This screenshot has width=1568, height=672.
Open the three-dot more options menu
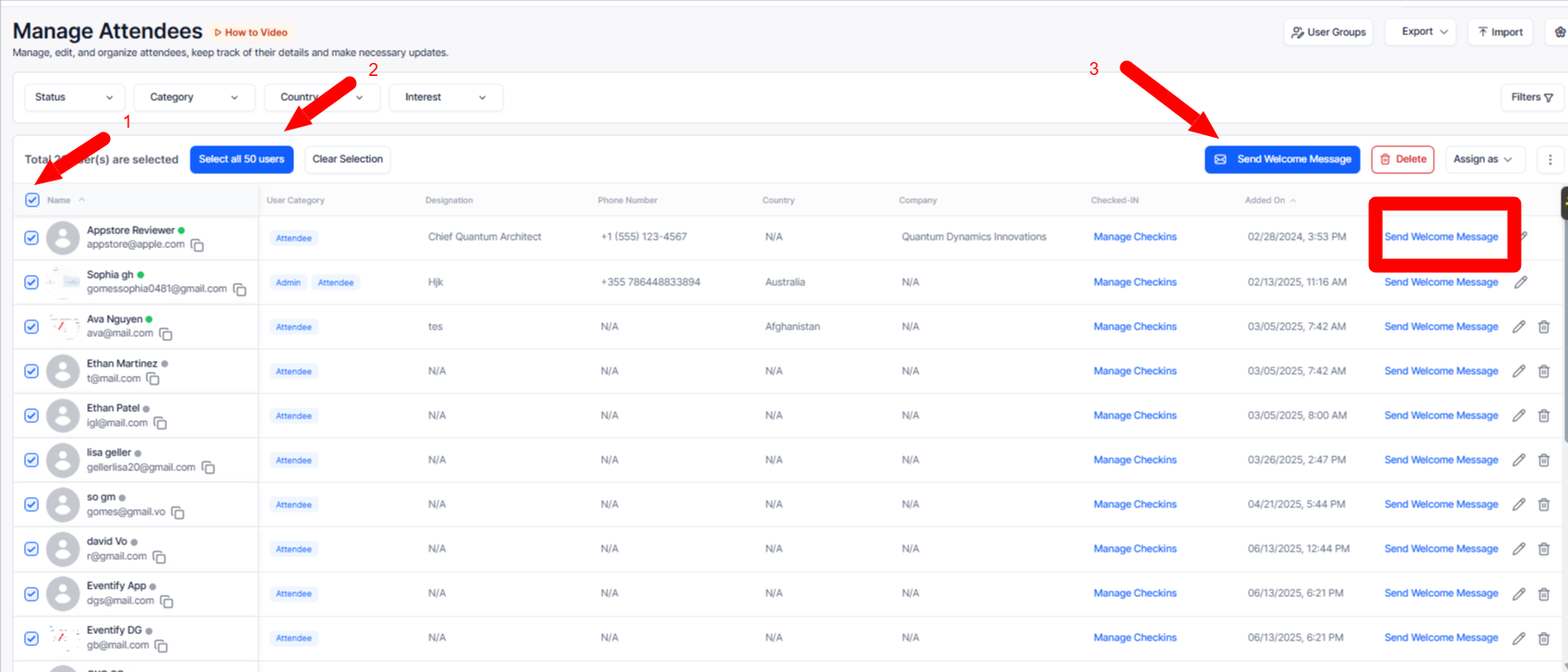[1550, 159]
